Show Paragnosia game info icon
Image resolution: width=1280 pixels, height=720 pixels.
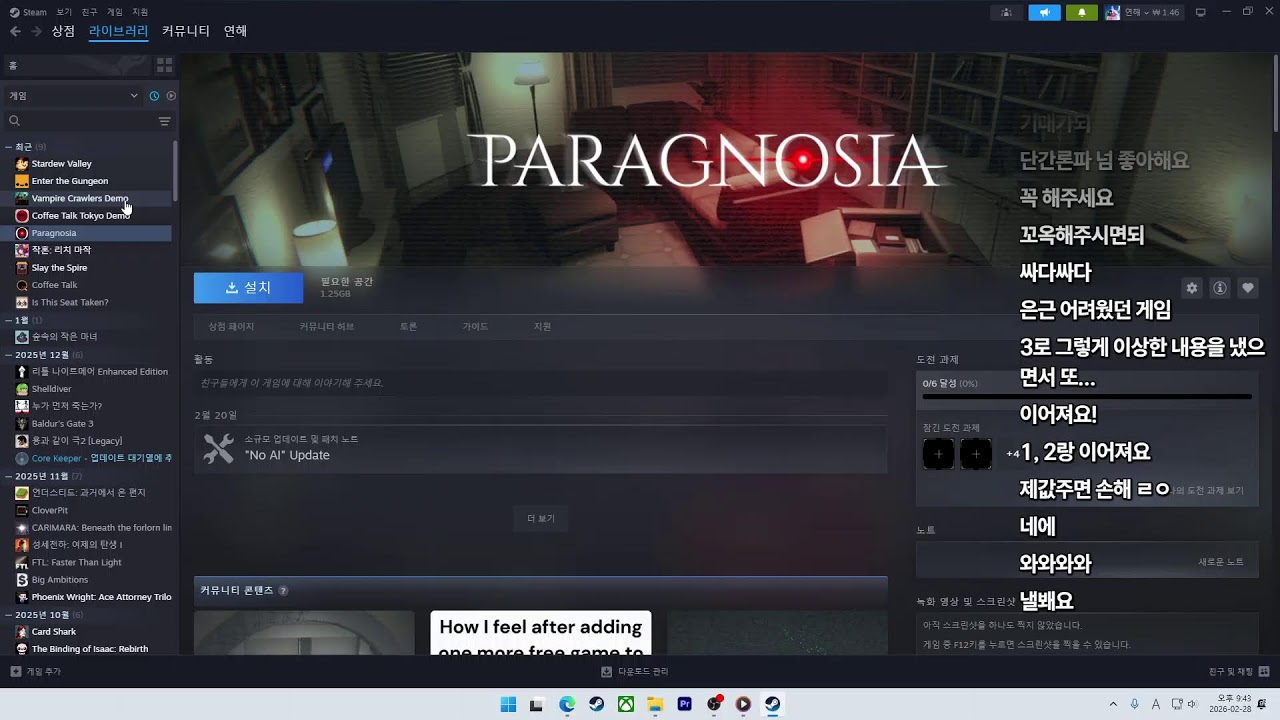pos(1220,288)
